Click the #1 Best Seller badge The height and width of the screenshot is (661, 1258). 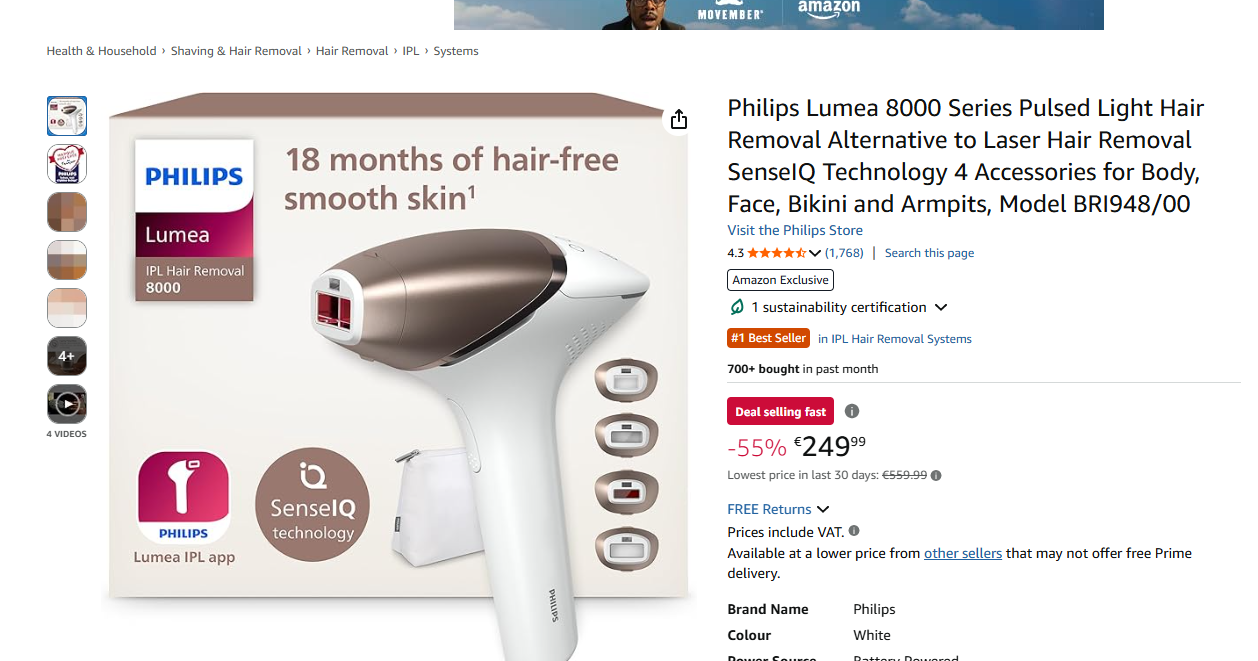(x=768, y=338)
